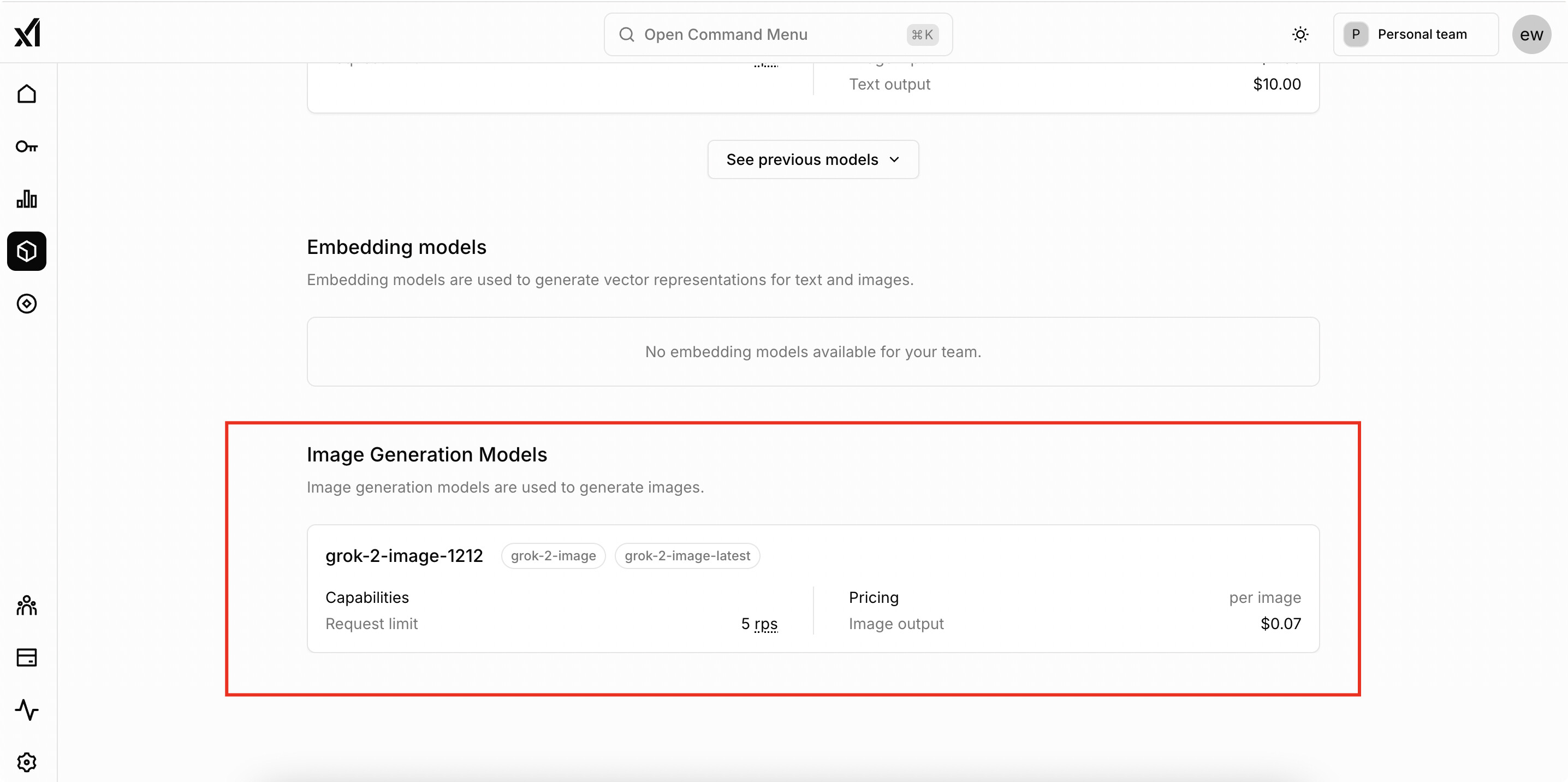Click the $0.07 image output price
The image size is (1568, 782).
point(1281,624)
